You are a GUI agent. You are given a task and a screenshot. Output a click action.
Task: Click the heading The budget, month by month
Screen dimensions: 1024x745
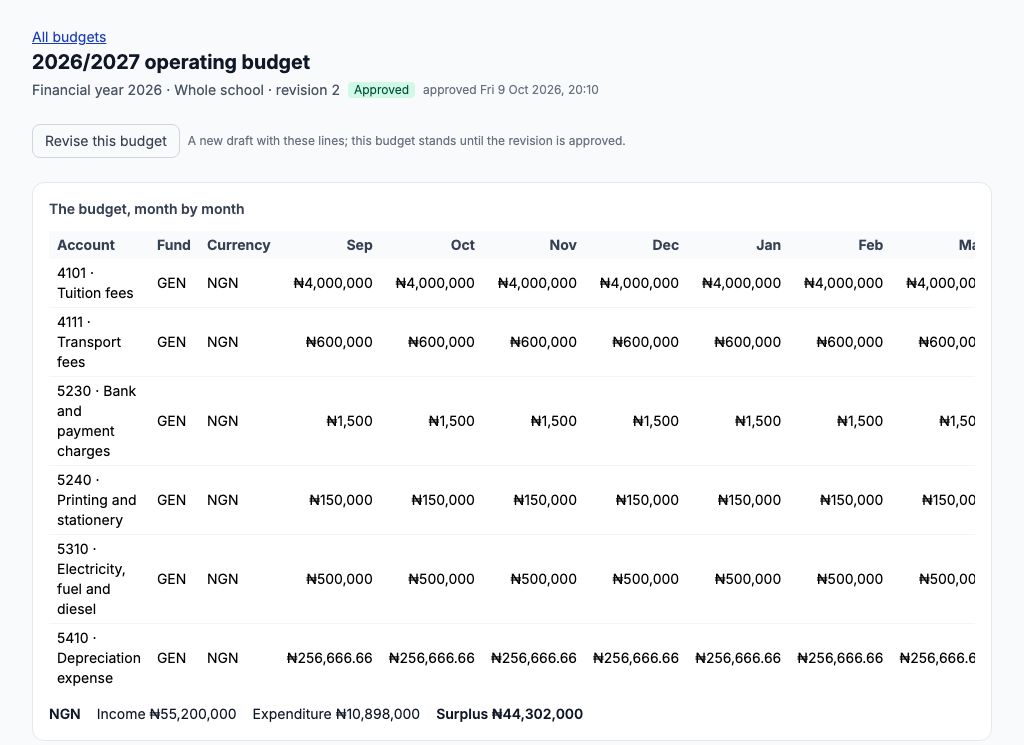pyautogui.click(x=146, y=209)
